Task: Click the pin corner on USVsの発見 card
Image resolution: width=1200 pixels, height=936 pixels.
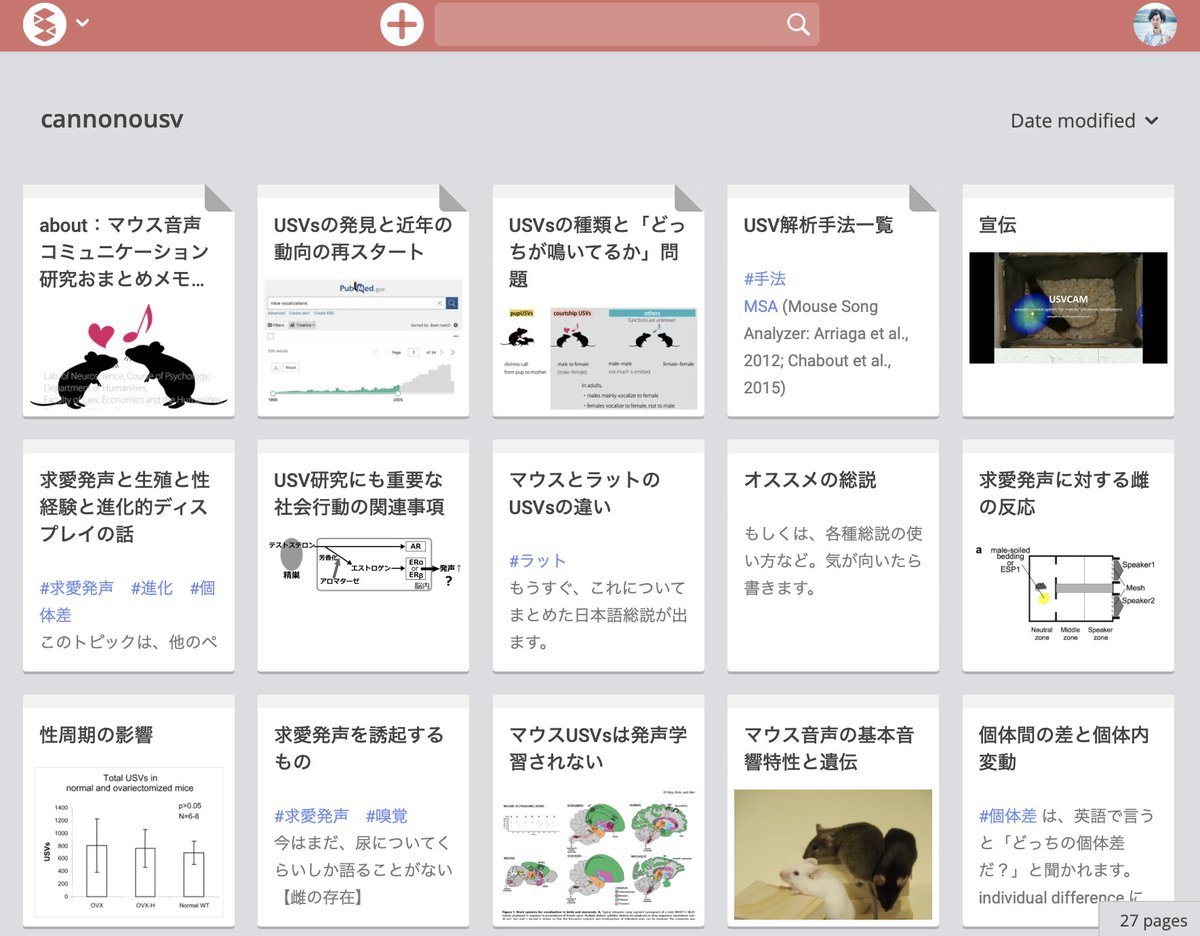Action: pyautogui.click(x=454, y=198)
